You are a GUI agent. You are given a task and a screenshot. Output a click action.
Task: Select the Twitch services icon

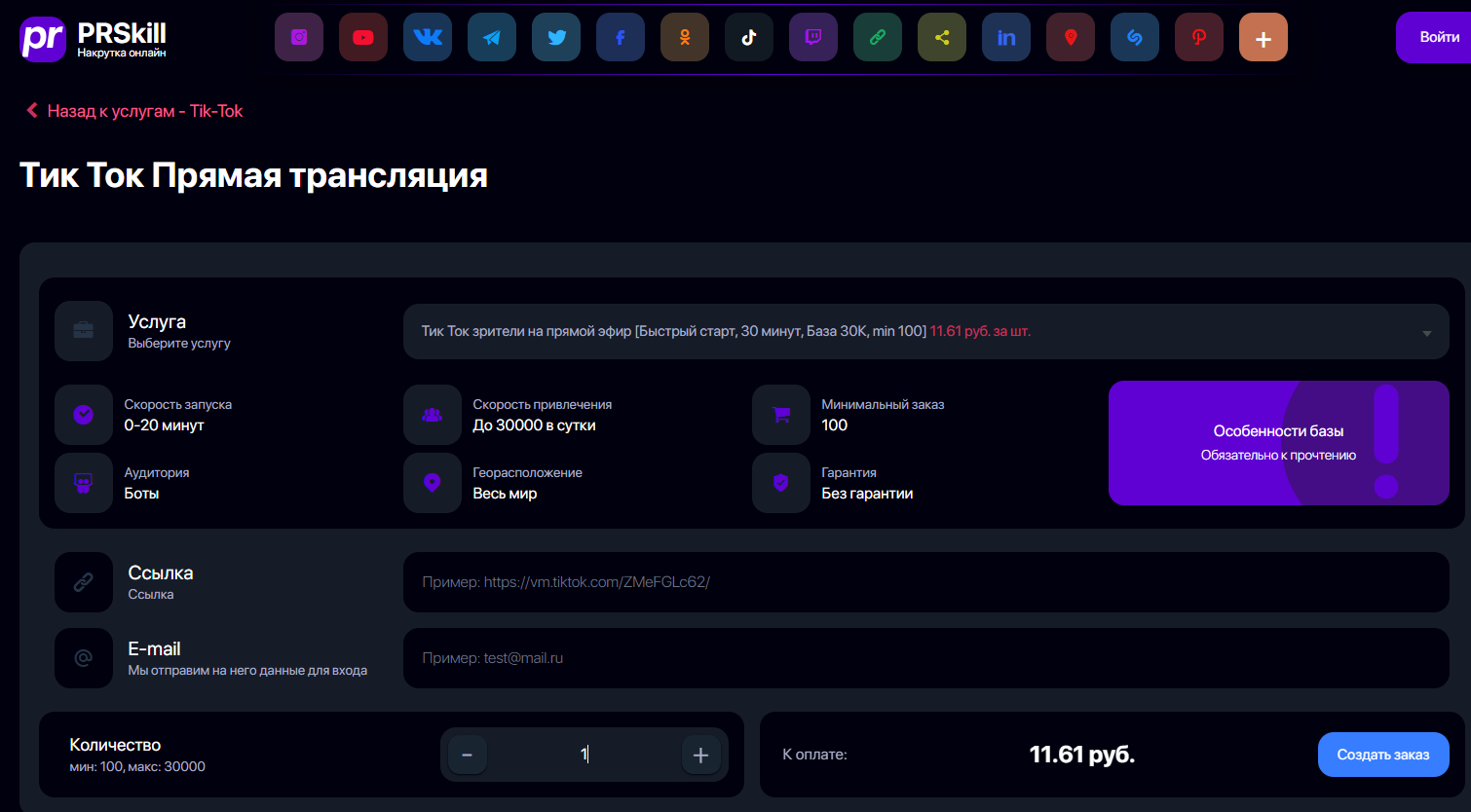click(x=813, y=37)
